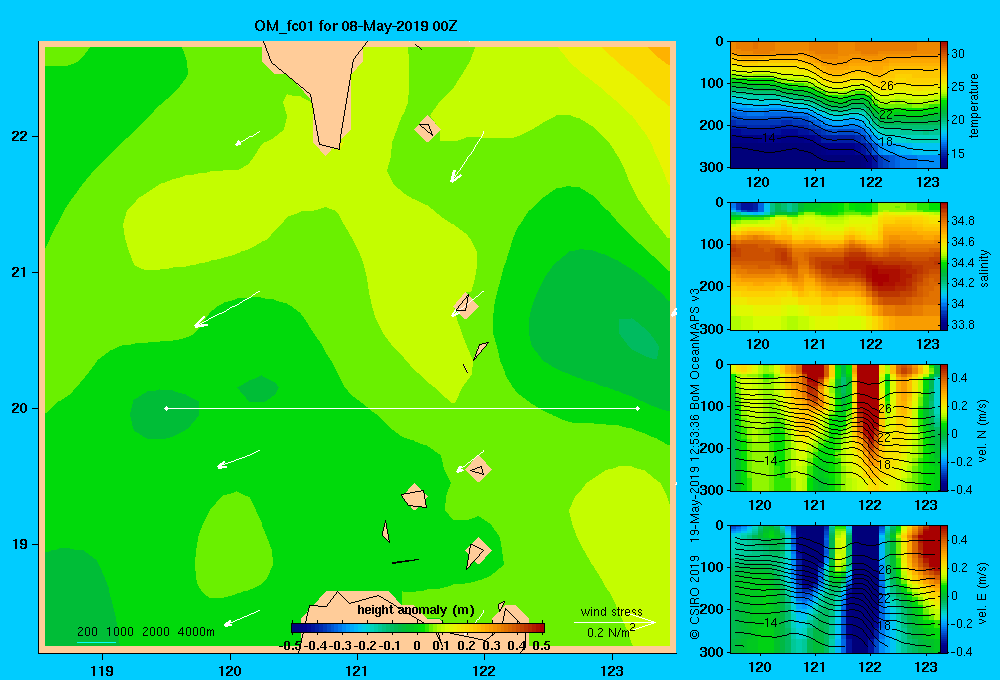
Task: Click the wind stress reference arrow
Action: click(x=614, y=622)
